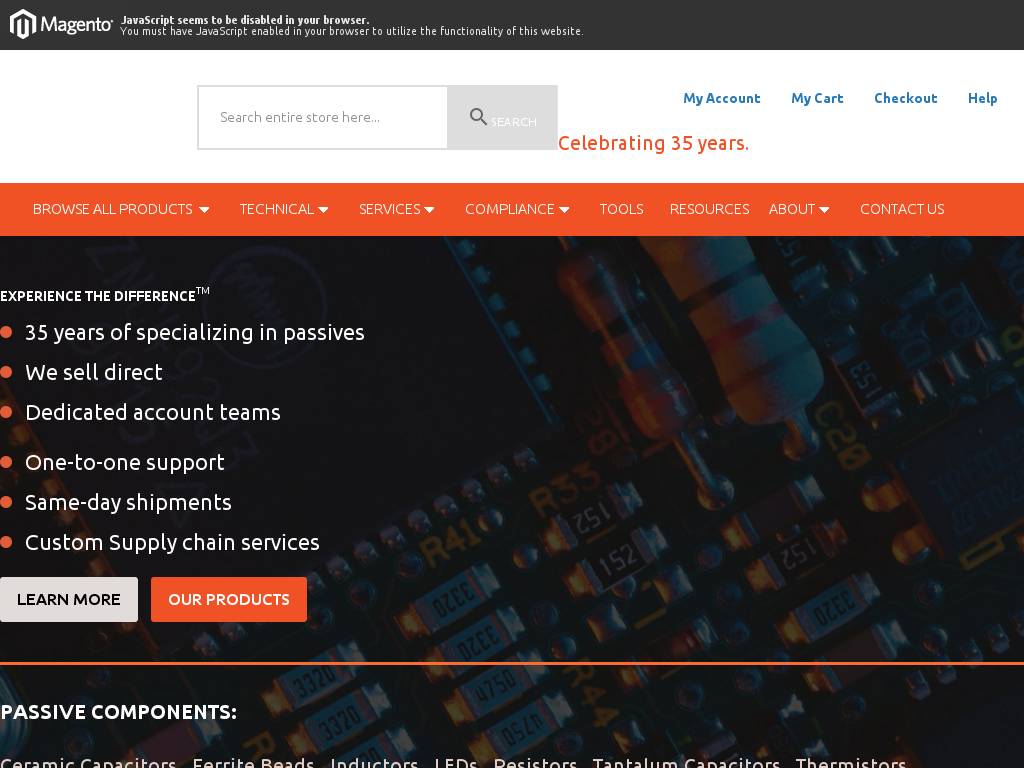Expand the Compliance menu arrow
This screenshot has height=768, width=1024.
564,210
